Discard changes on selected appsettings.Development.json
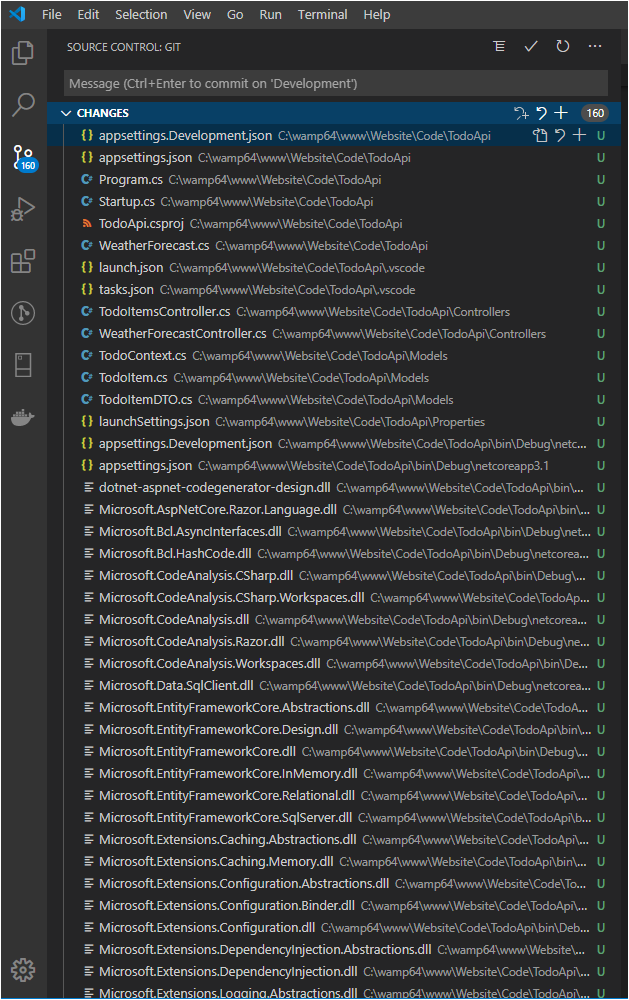Viewport: 629px width, 1000px height. tap(559, 135)
